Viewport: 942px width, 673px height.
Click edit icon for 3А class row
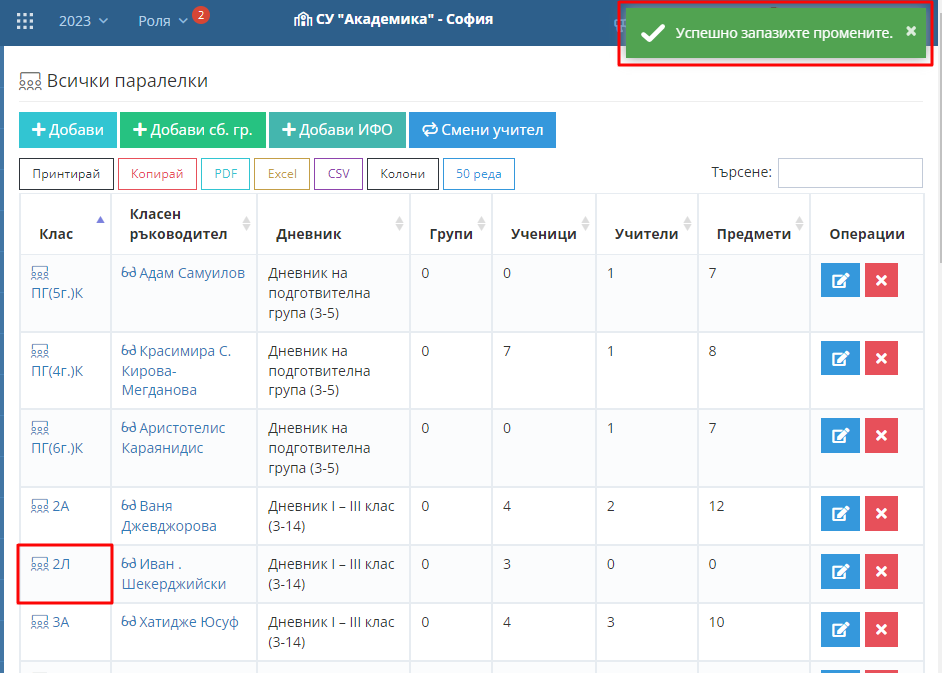tap(840, 629)
